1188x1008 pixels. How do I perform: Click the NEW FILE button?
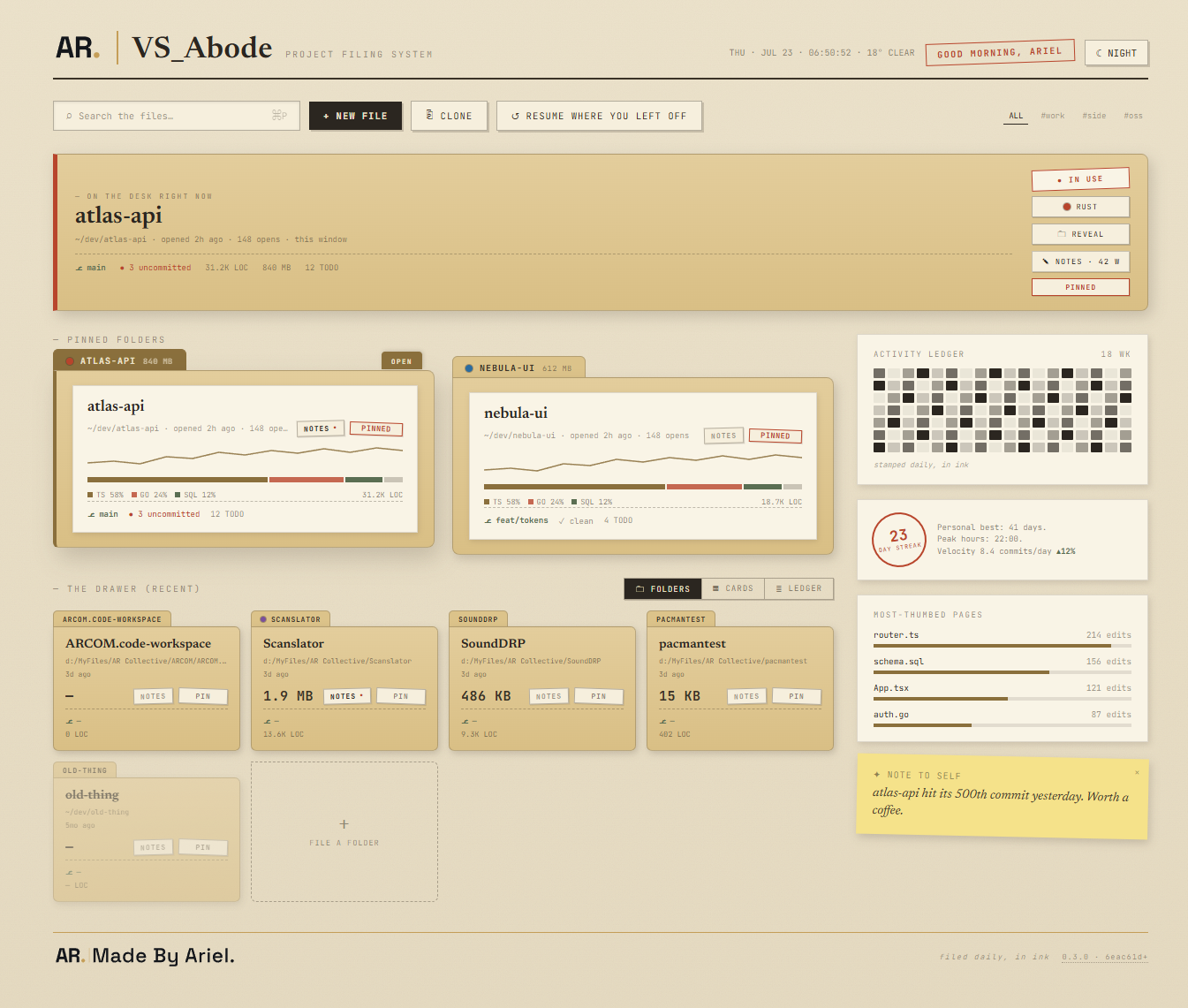pos(355,116)
